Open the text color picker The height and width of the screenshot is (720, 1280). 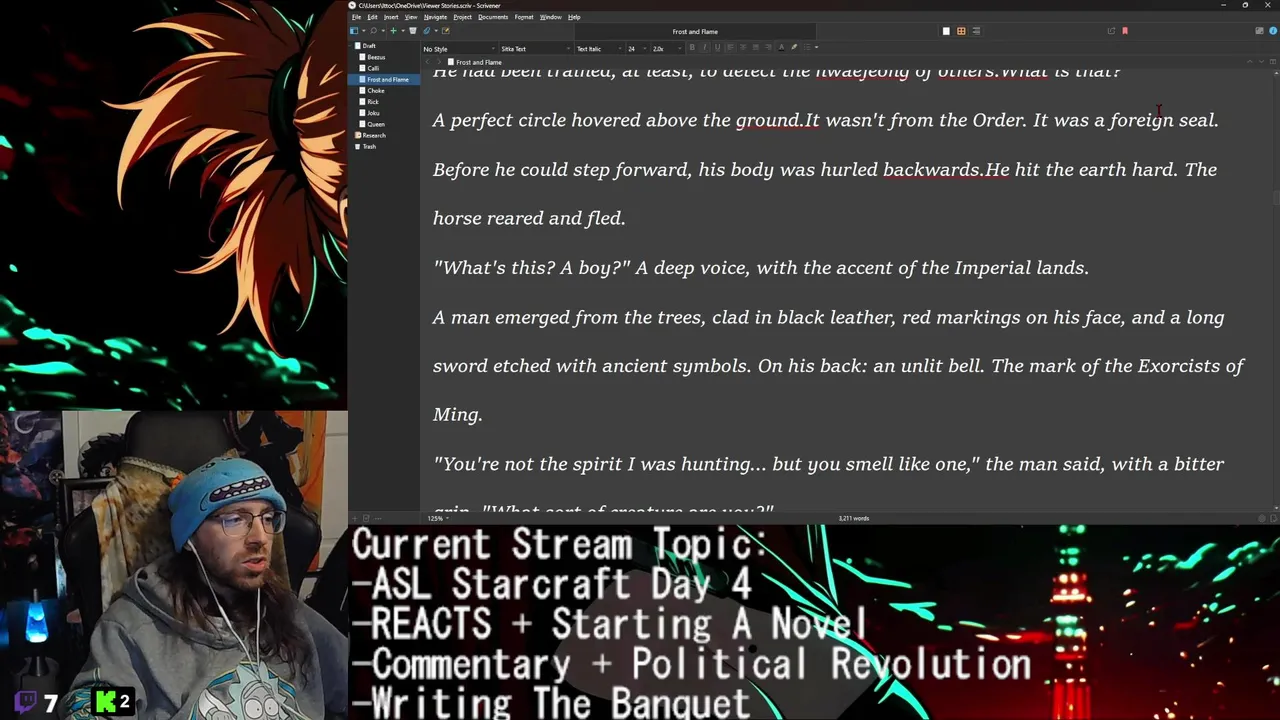point(781,48)
